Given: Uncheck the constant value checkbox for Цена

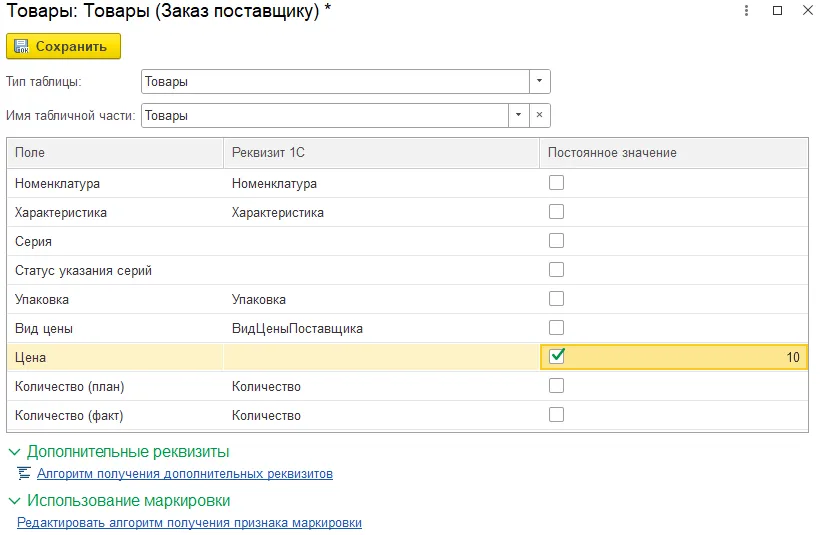Looking at the screenshot, I should (x=557, y=356).
